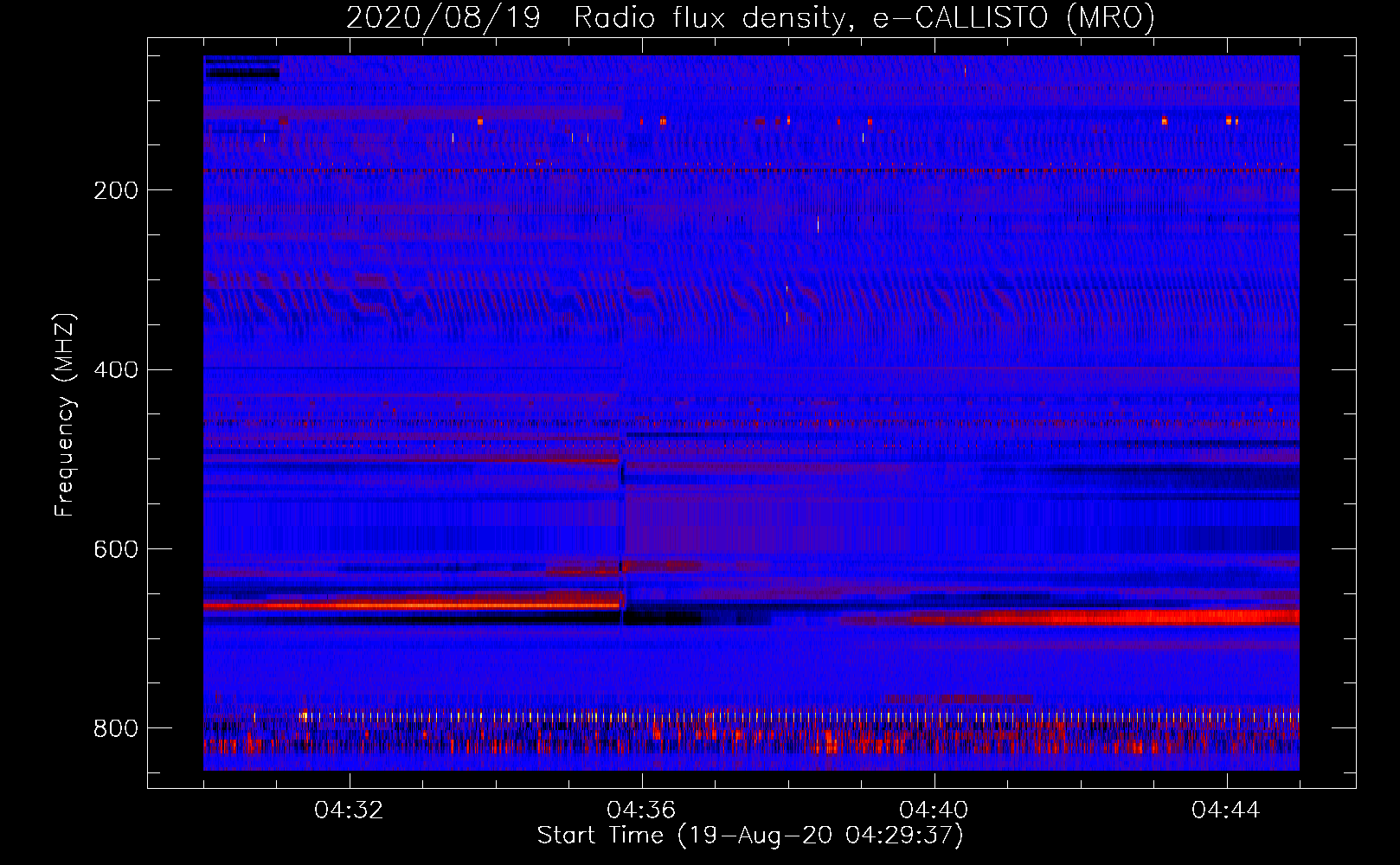Click the 400 MHz frequency tick label
This screenshot has width=1400, height=865.
(x=116, y=370)
